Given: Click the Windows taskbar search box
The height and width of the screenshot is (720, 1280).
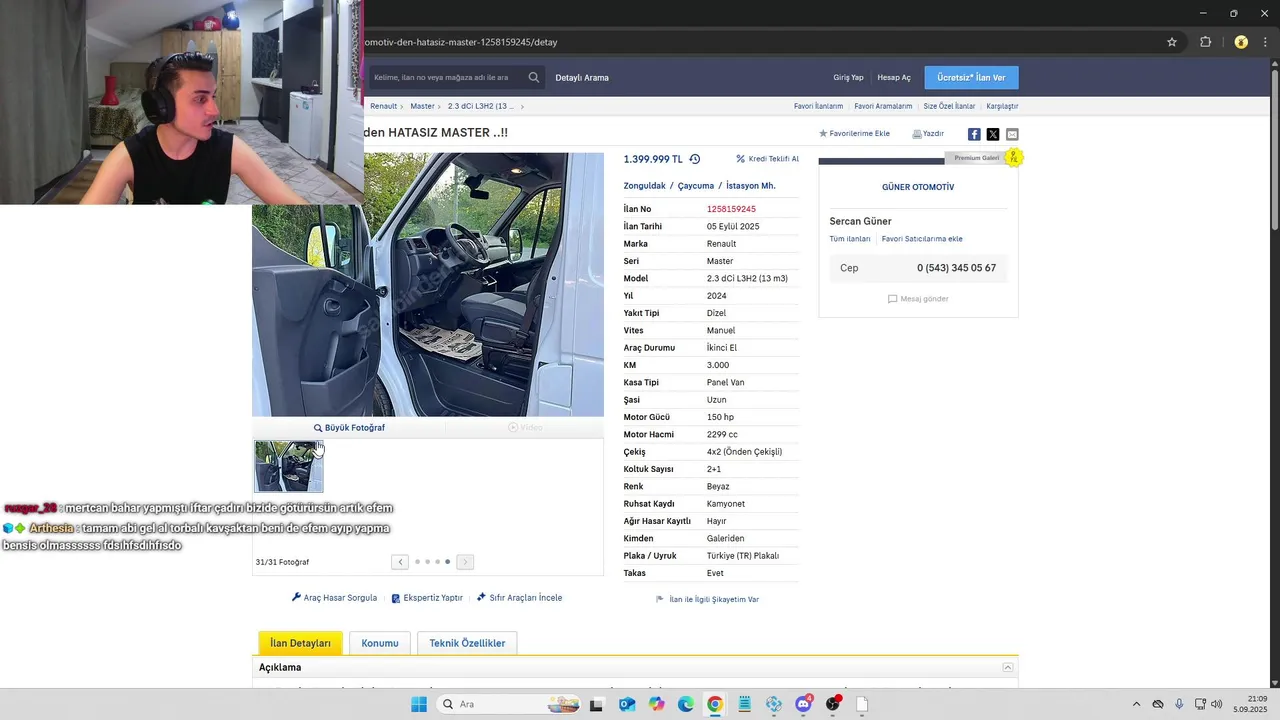Looking at the screenshot, I should (508, 704).
